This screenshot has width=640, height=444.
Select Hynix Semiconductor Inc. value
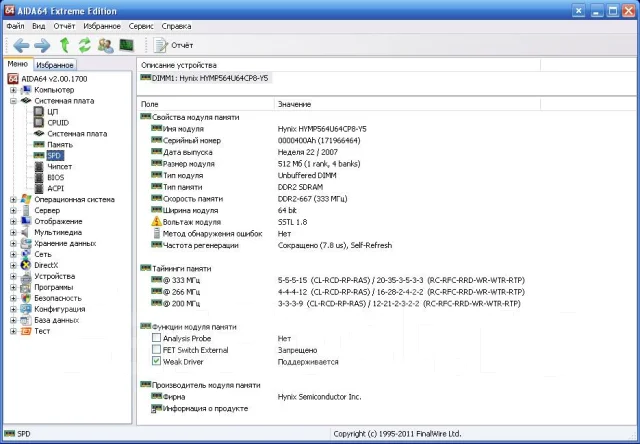coord(320,397)
